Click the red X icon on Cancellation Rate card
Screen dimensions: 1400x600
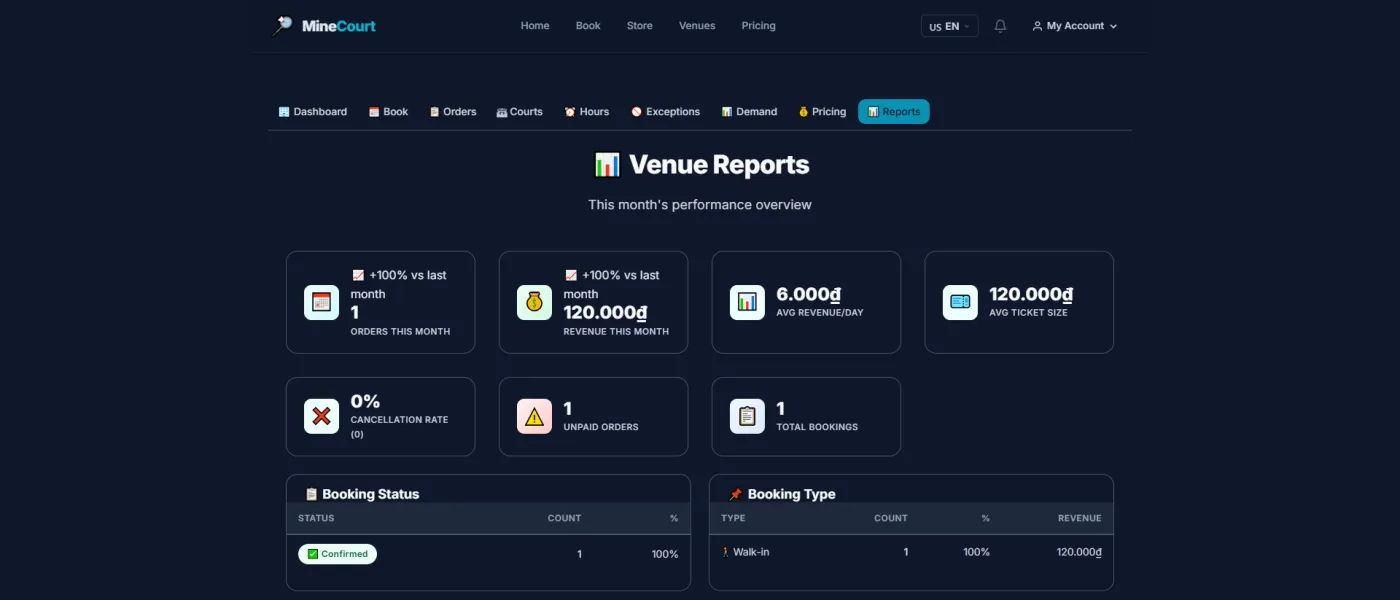[321, 416]
